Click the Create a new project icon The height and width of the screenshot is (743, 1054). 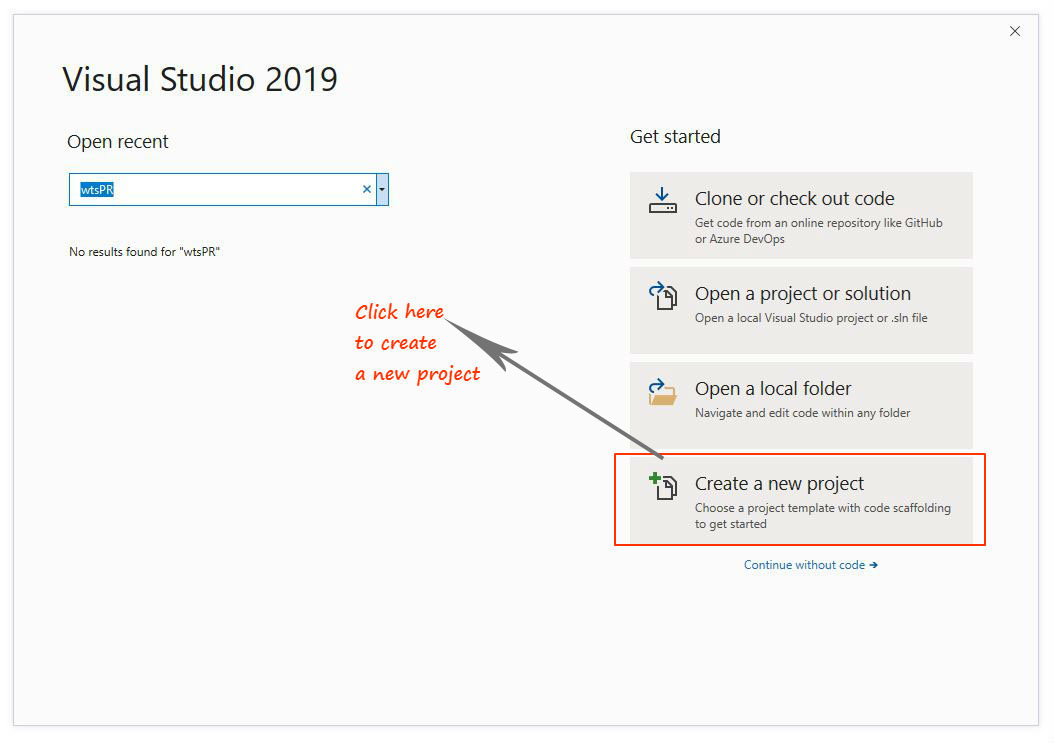(663, 486)
